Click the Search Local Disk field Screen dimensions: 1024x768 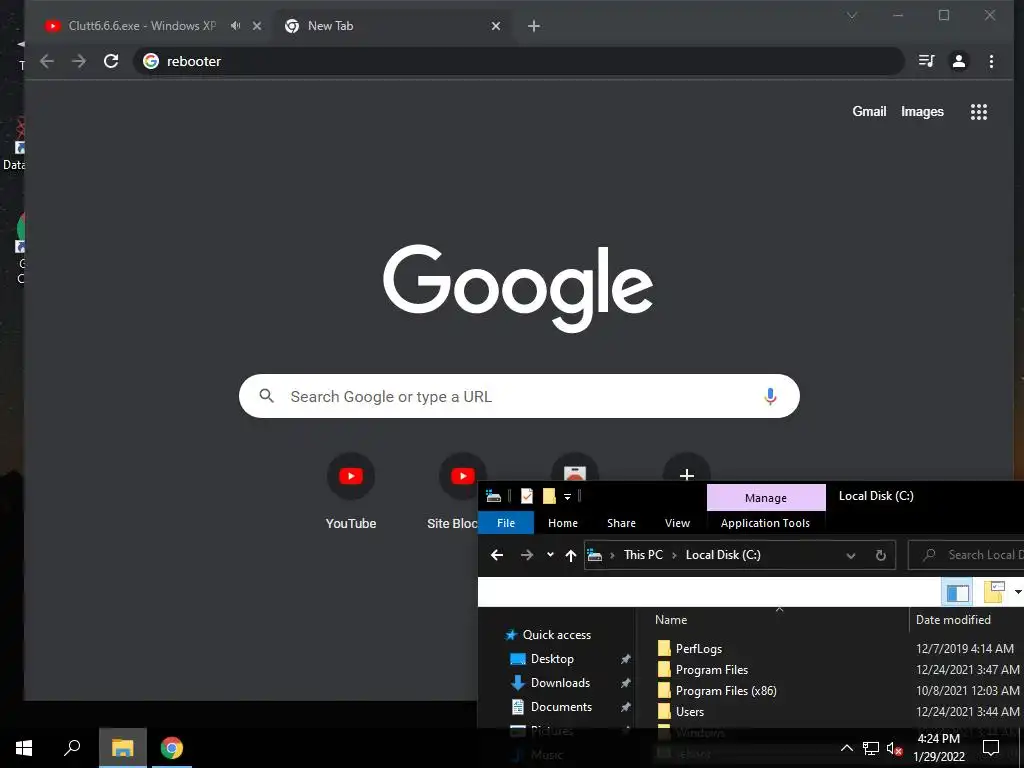pyautogui.click(x=967, y=555)
